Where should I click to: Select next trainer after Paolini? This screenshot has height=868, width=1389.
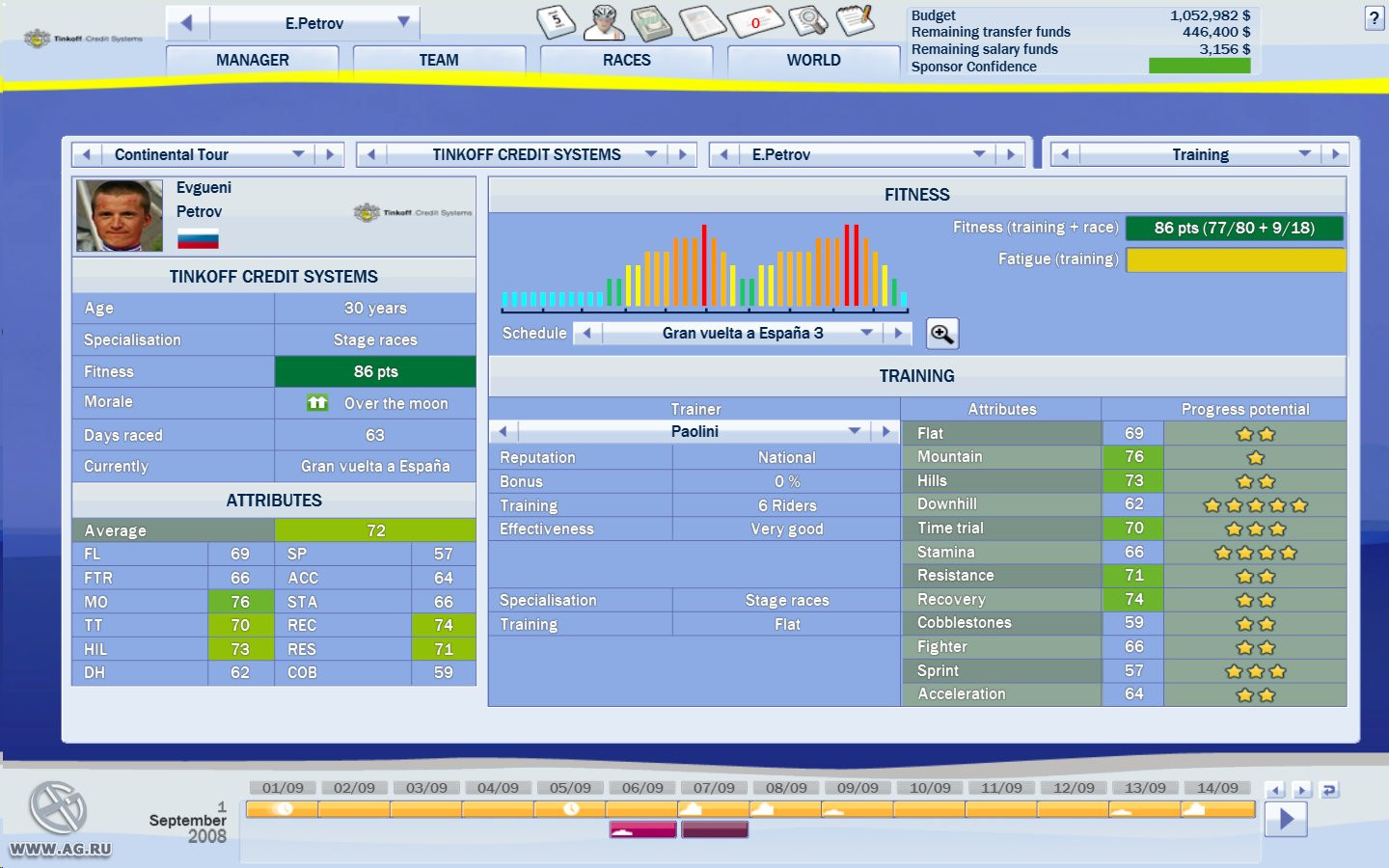tap(886, 431)
